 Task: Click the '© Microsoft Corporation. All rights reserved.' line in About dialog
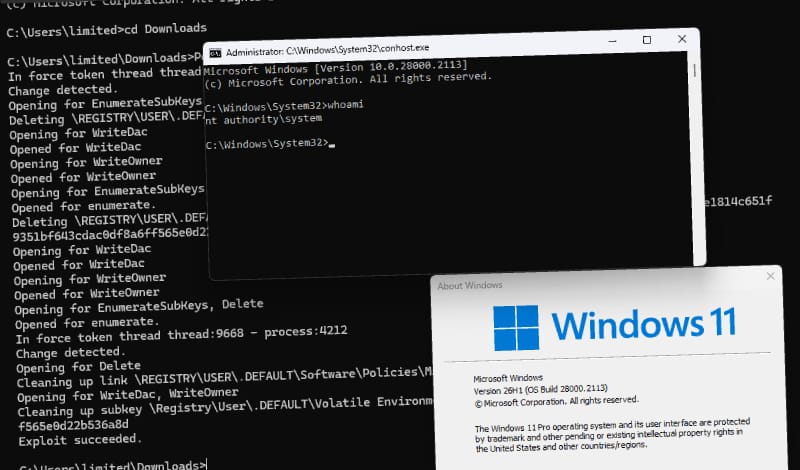[x=556, y=401]
